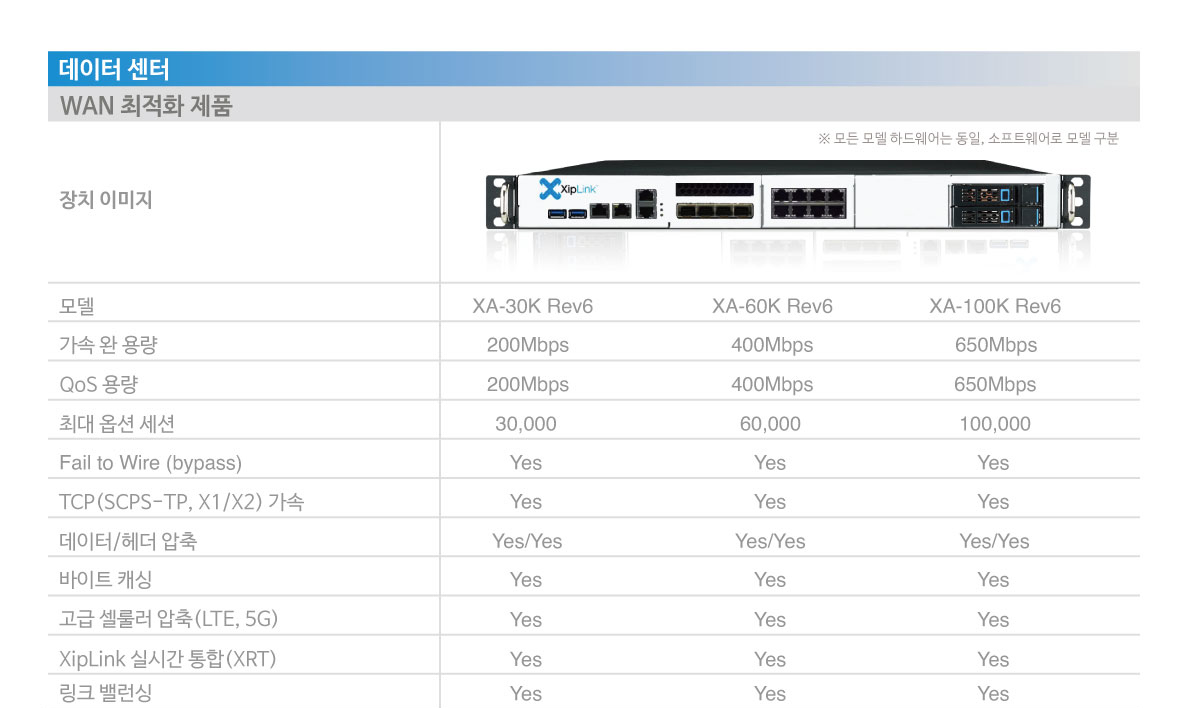
Task: Click the hardware note about 모든 모델 하드웨어는 동일
Action: coord(968,138)
